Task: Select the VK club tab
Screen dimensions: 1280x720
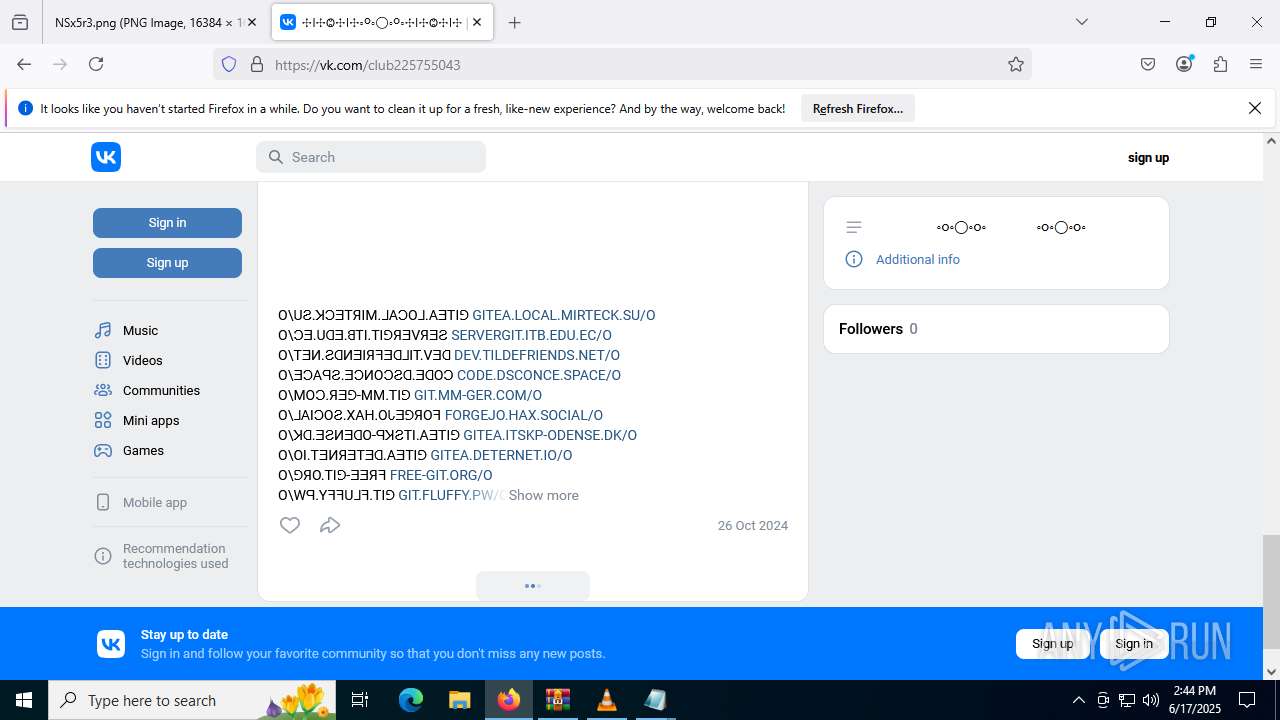Action: coord(383,22)
